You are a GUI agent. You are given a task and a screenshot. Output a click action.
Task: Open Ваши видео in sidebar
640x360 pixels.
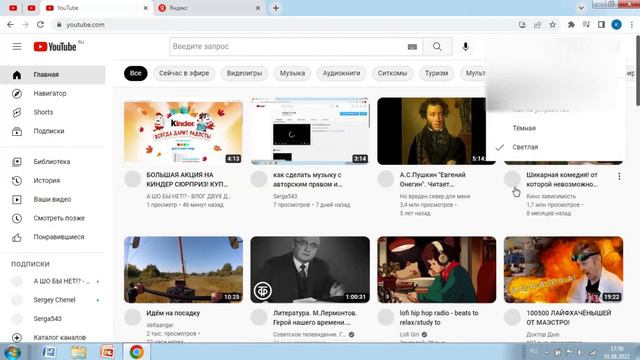pyautogui.click(x=53, y=199)
